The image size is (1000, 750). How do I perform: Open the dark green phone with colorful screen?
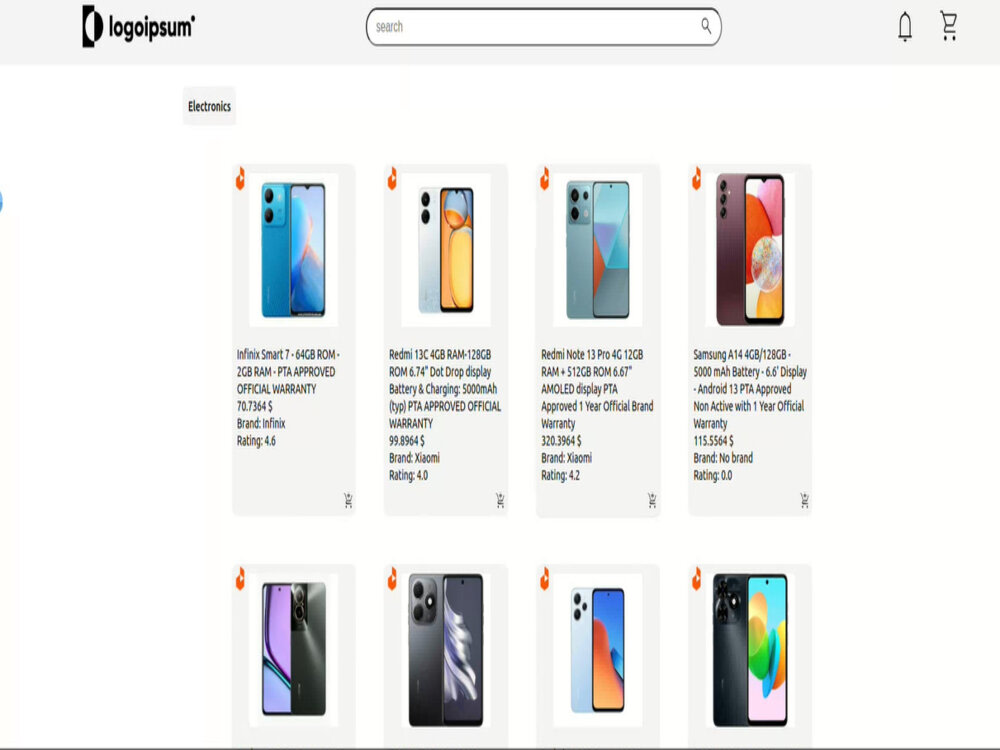point(750,649)
